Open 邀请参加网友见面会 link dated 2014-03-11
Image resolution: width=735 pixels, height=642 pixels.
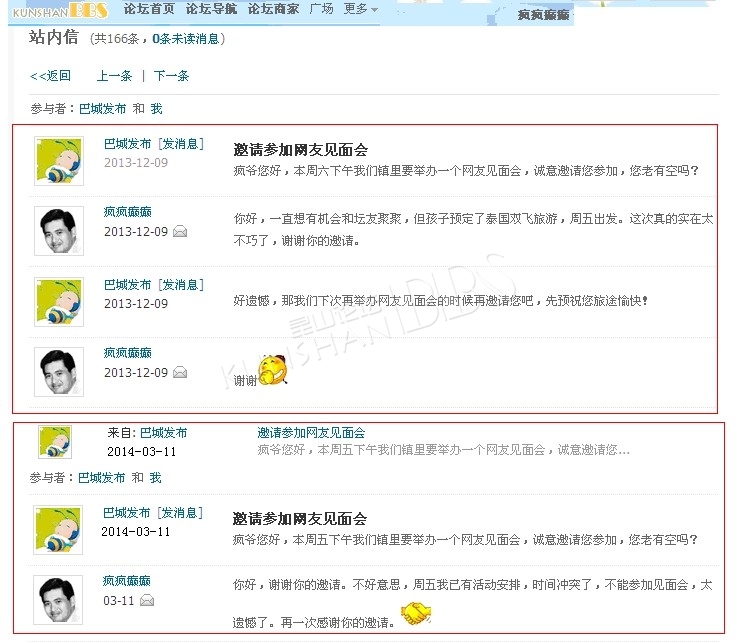point(311,433)
